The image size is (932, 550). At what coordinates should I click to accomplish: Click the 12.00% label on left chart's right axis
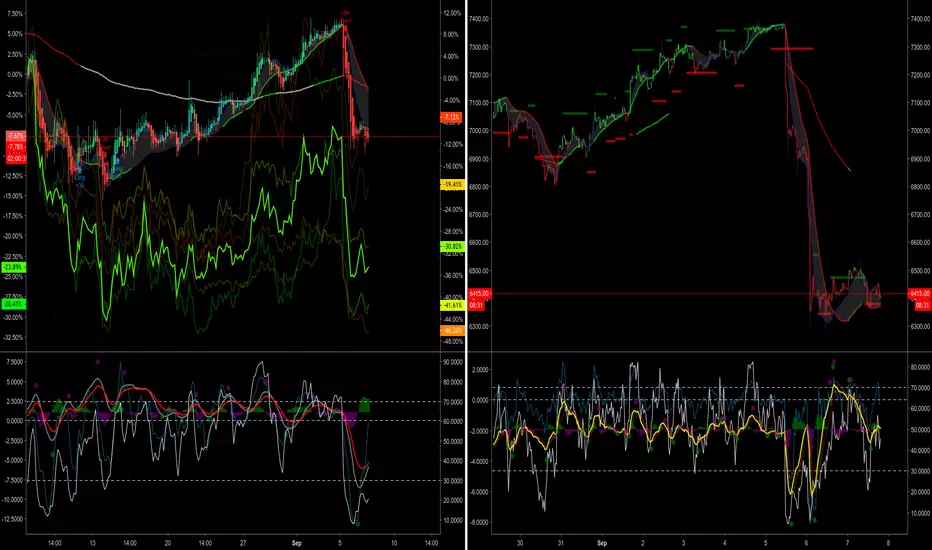point(452,13)
